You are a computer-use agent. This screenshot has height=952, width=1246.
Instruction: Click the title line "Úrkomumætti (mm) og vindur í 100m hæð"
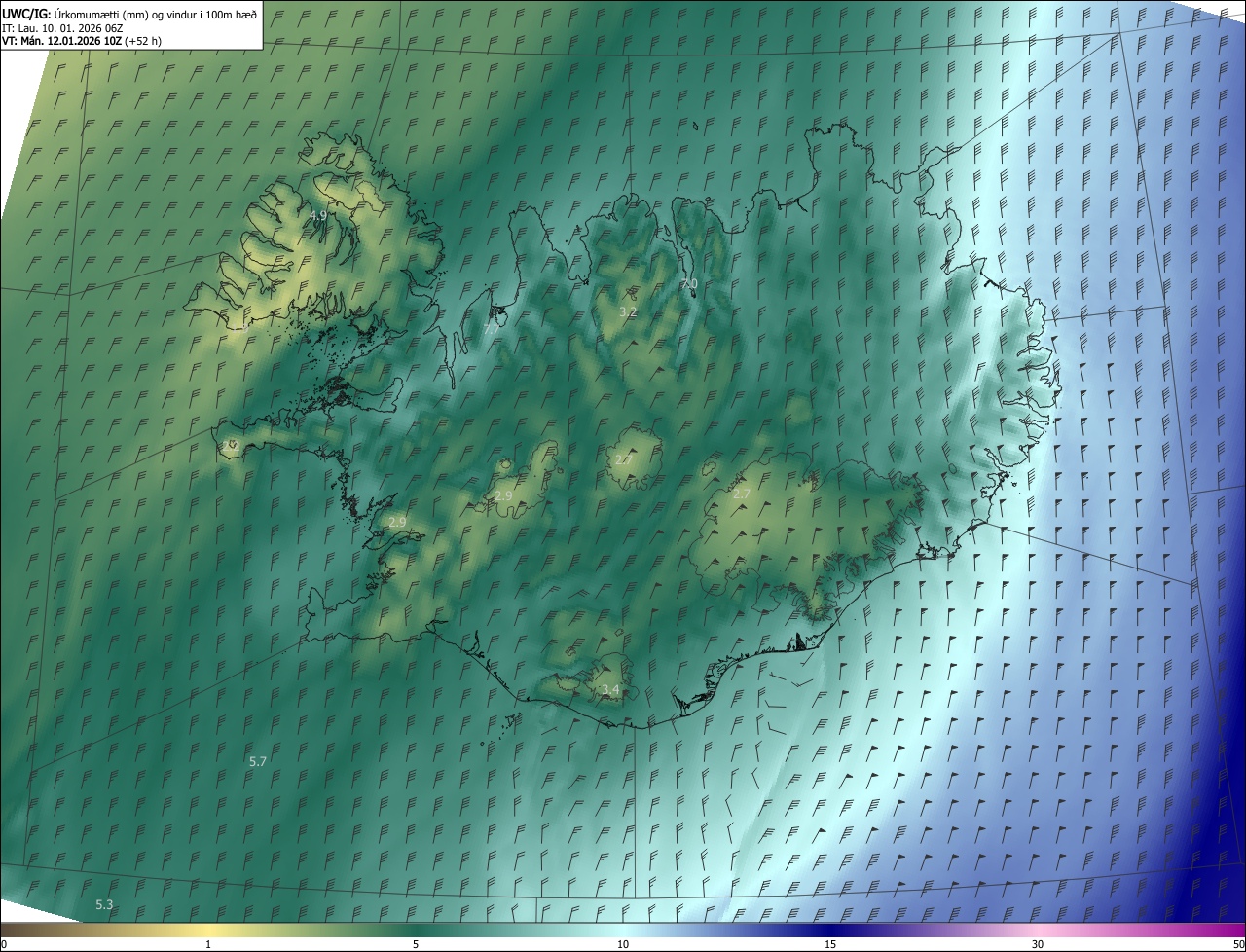click(156, 14)
